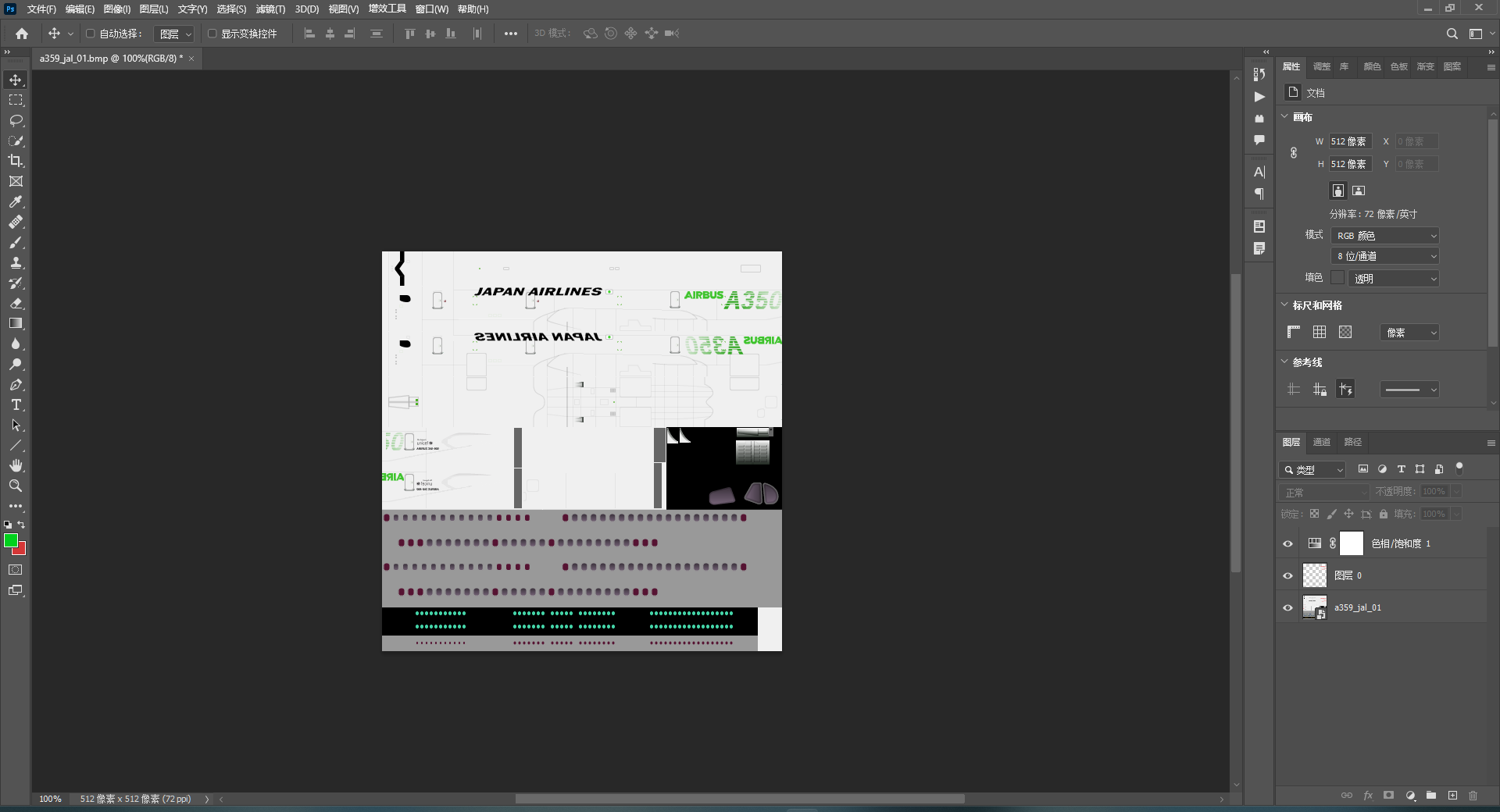The image size is (1500, 812).
Task: Select the Crop tool
Action: pyautogui.click(x=16, y=161)
